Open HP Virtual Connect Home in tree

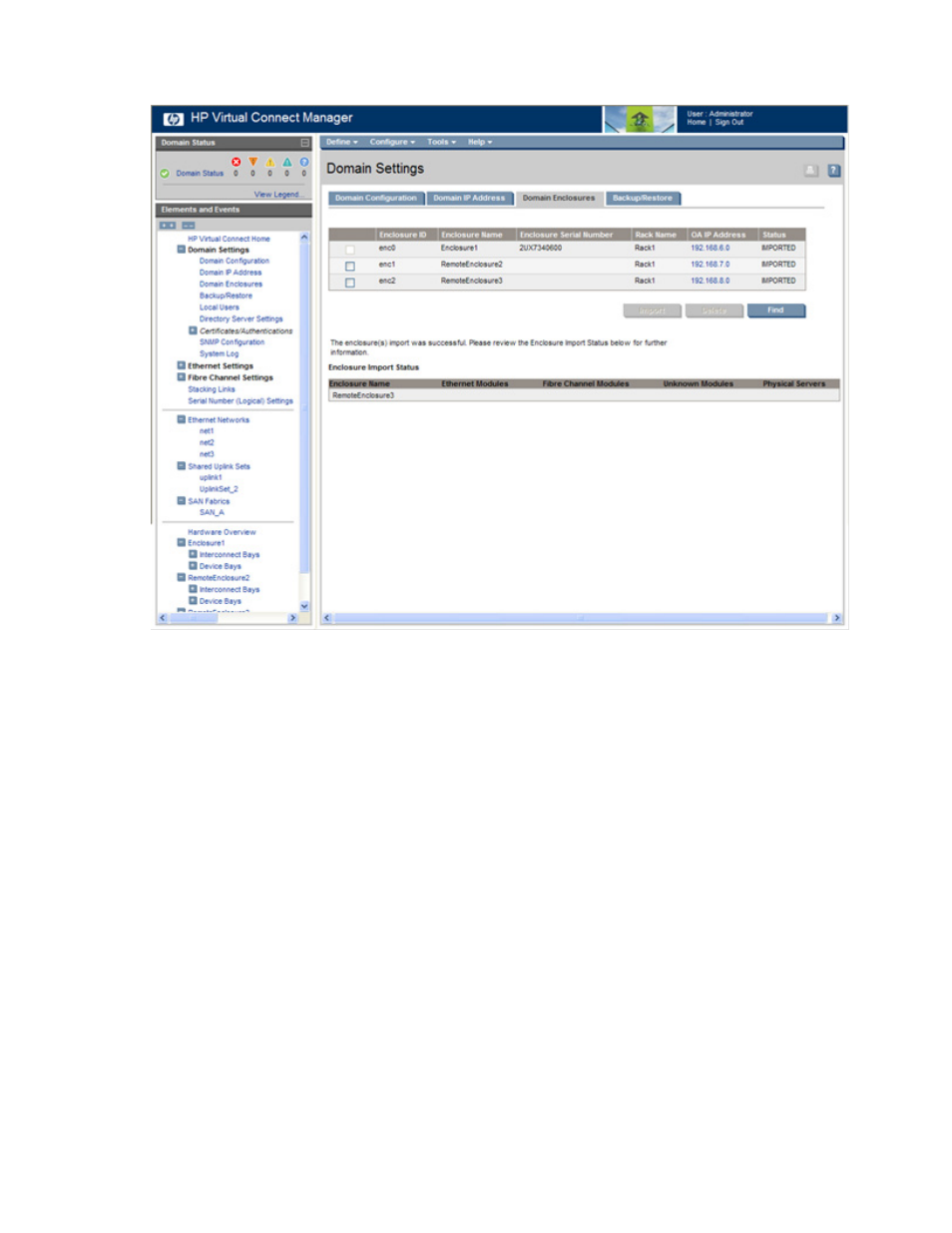tap(229, 239)
